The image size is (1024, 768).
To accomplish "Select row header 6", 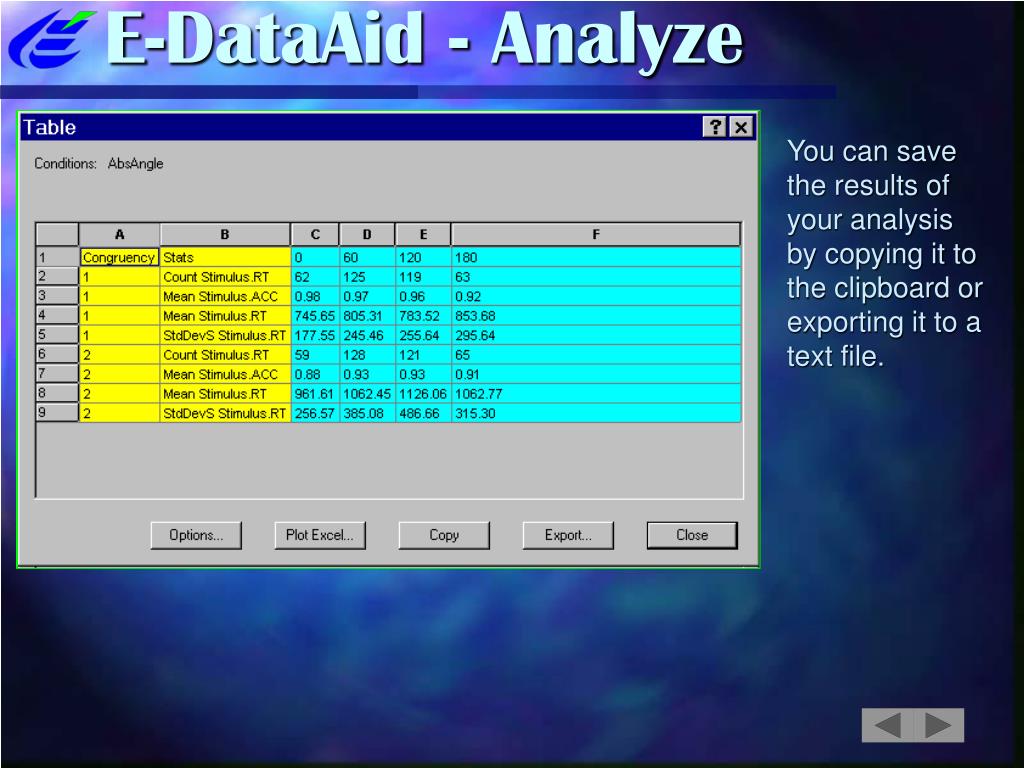I will tap(57, 355).
